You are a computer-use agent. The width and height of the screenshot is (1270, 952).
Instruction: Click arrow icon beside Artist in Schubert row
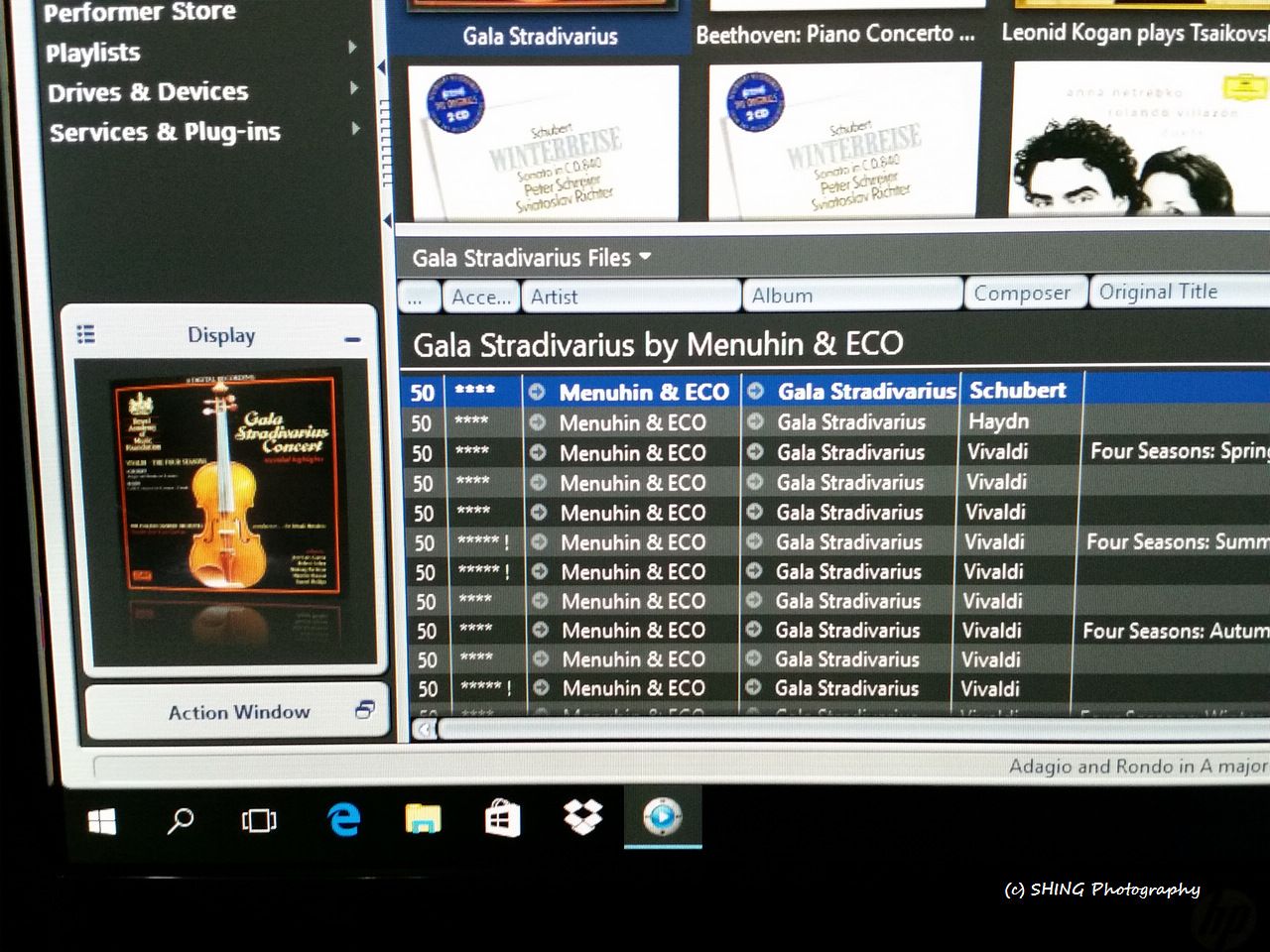(537, 392)
